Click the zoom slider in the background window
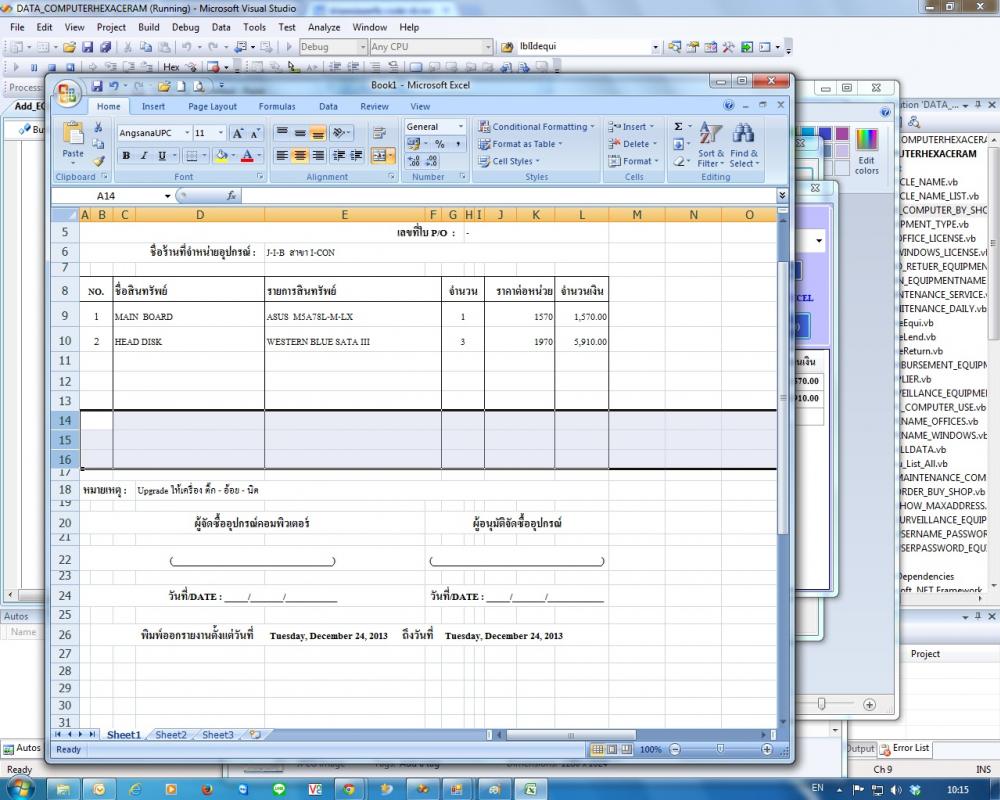This screenshot has height=800, width=1000. click(821, 704)
